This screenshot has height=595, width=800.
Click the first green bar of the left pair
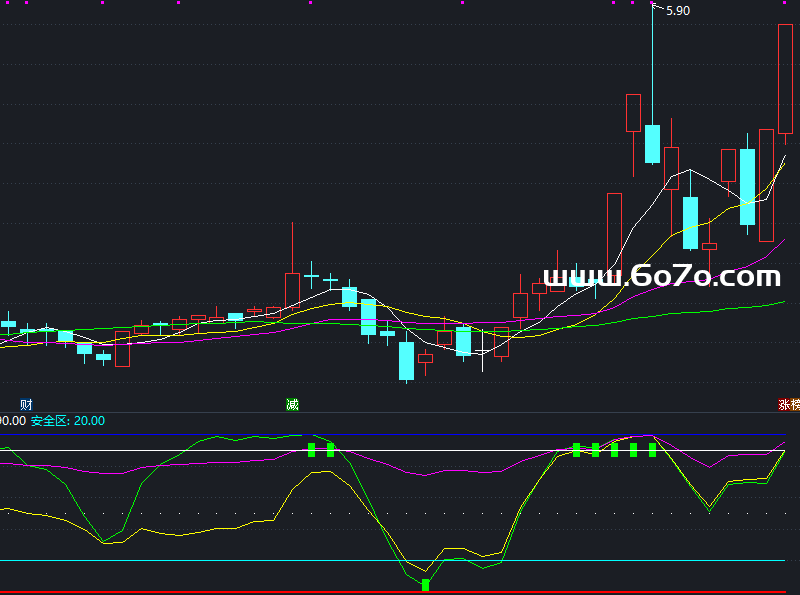311,450
